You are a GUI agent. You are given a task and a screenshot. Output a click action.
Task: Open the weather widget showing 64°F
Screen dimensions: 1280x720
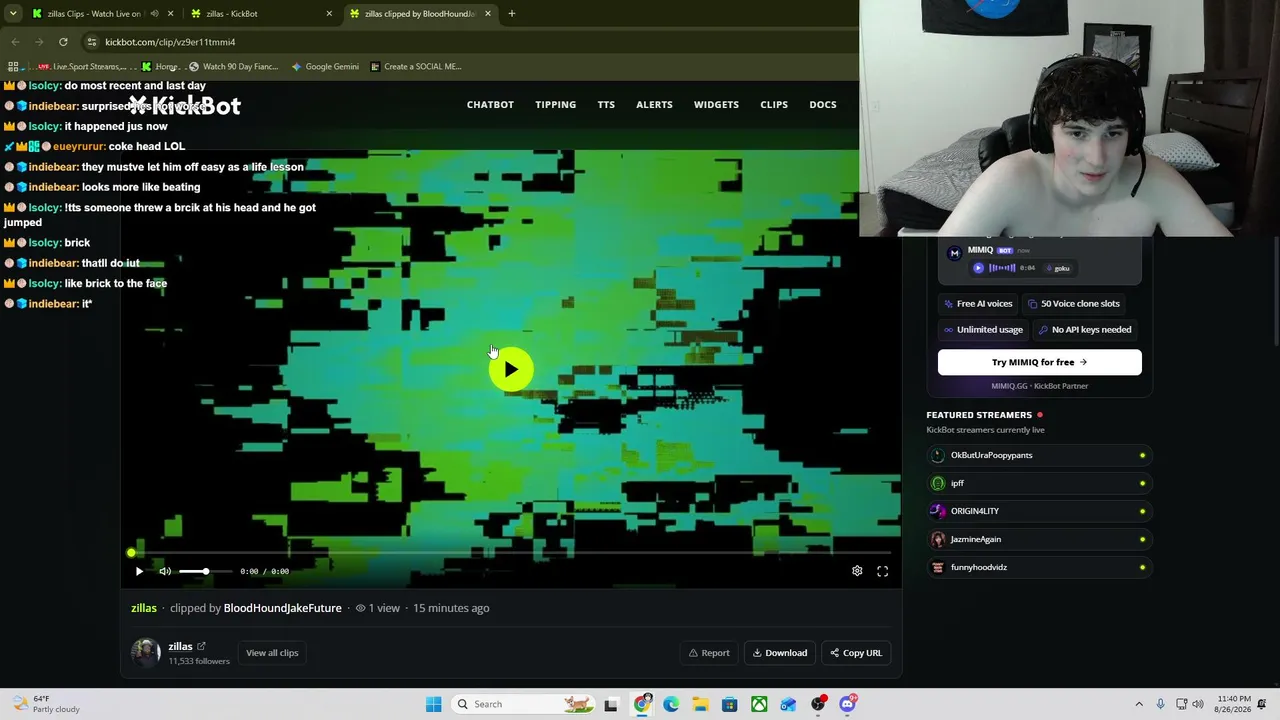point(45,704)
